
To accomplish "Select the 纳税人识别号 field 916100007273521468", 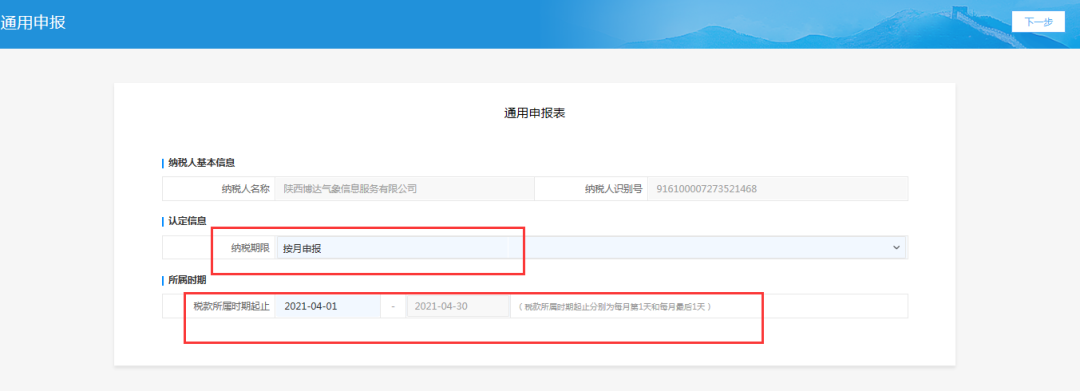I will tap(778, 189).
